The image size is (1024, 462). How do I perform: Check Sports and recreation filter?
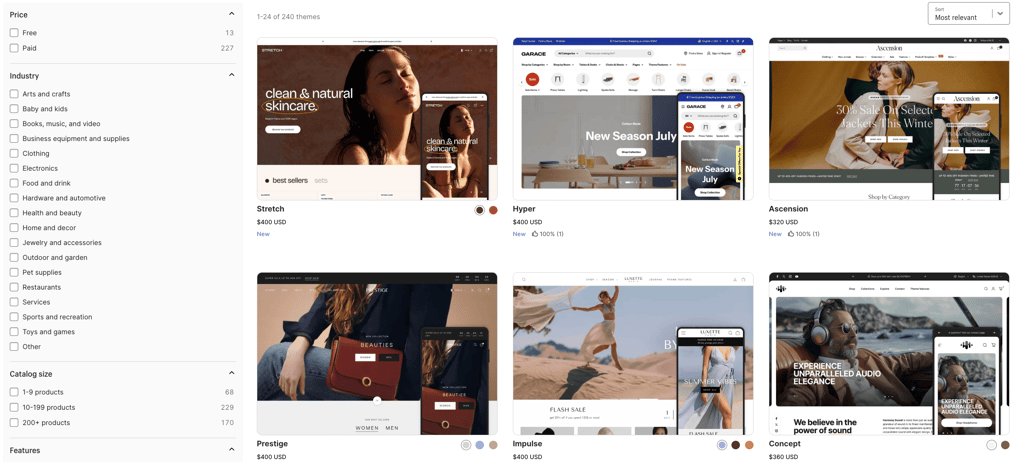[14, 317]
